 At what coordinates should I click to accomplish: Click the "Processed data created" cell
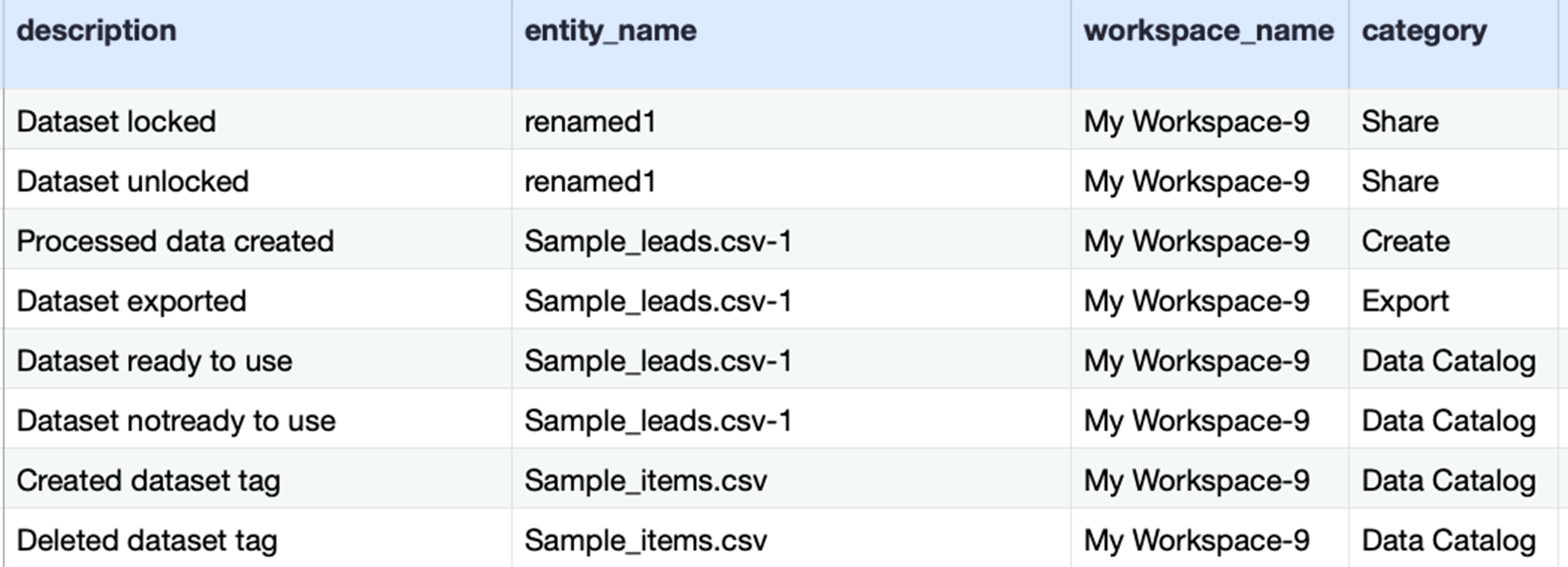(175, 241)
